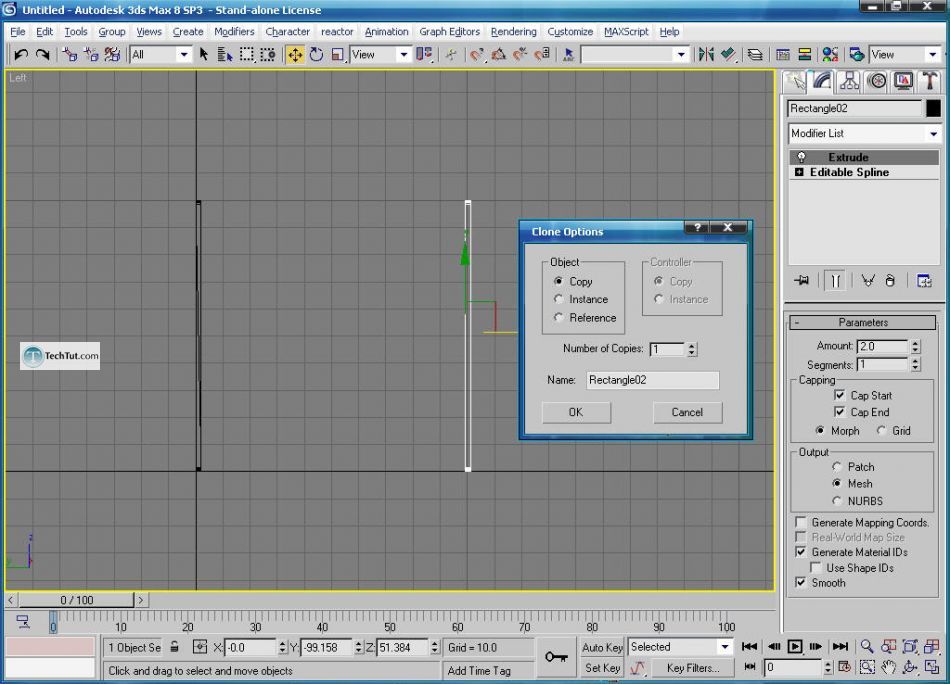Screen dimensions: 950x684
Task: Collapse the Parameters rollout
Action: [x=863, y=322]
